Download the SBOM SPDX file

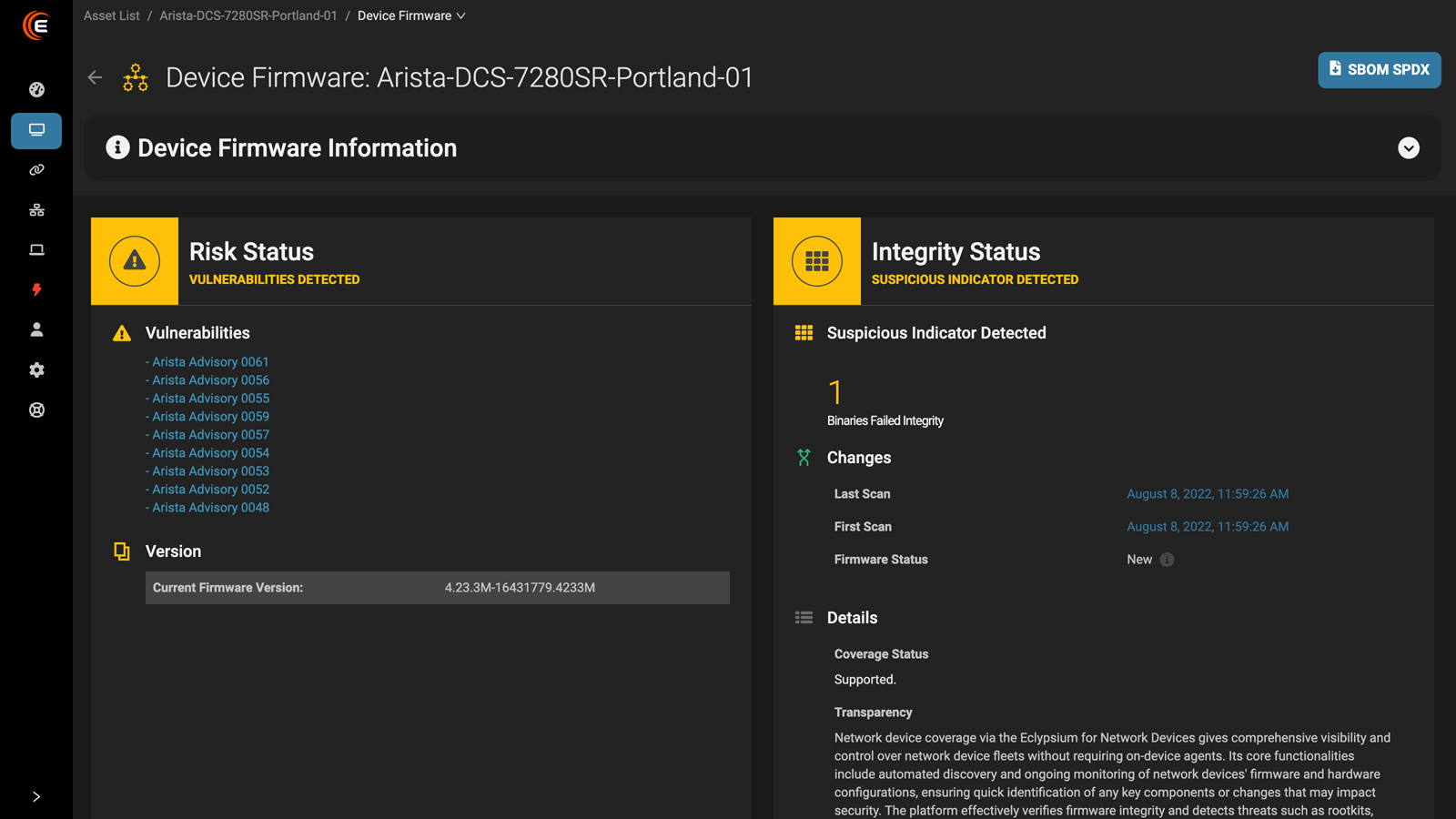coord(1379,70)
